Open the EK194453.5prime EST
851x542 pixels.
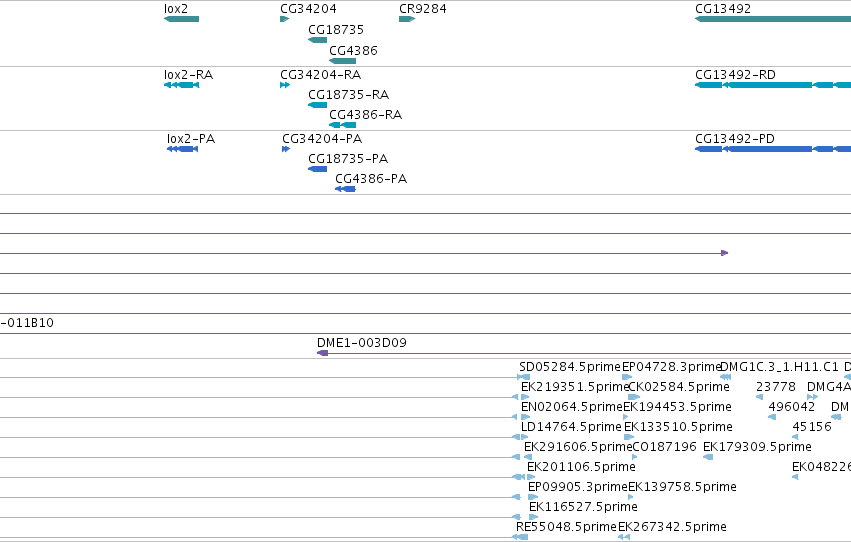tap(625, 417)
